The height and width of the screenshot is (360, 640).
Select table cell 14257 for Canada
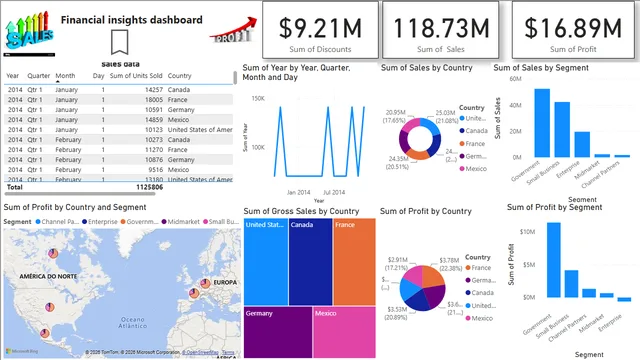[x=154, y=89]
